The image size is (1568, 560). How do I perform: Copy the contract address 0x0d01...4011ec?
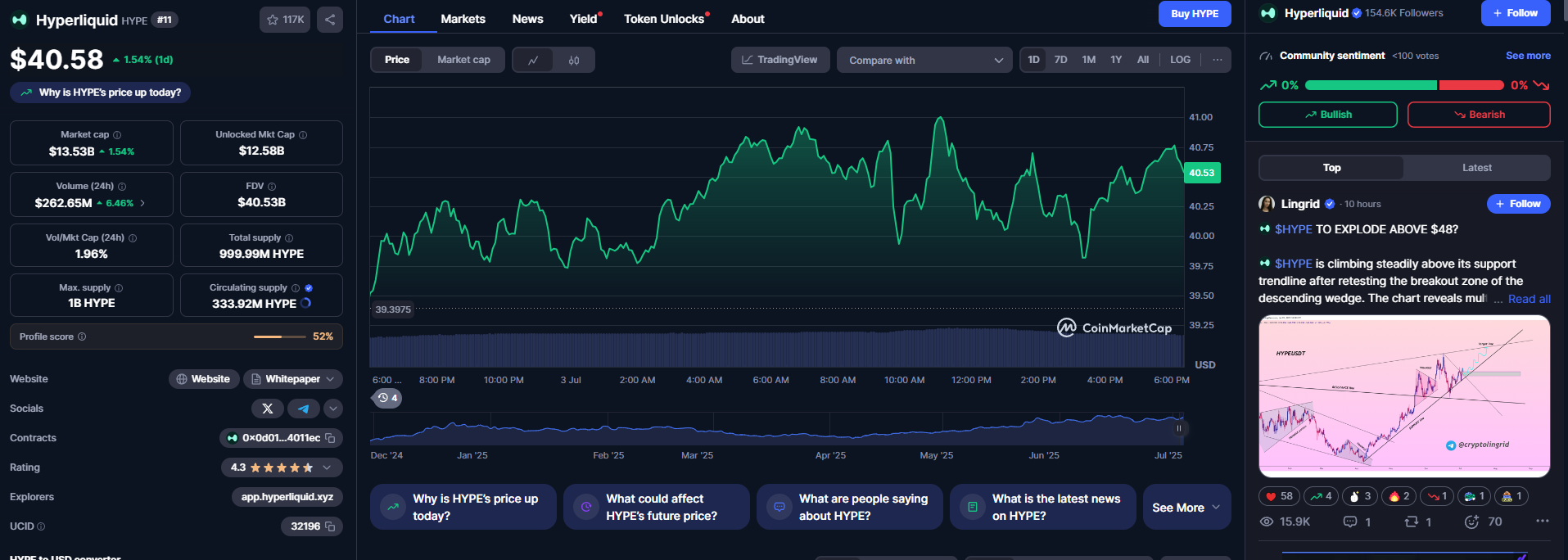point(330,438)
